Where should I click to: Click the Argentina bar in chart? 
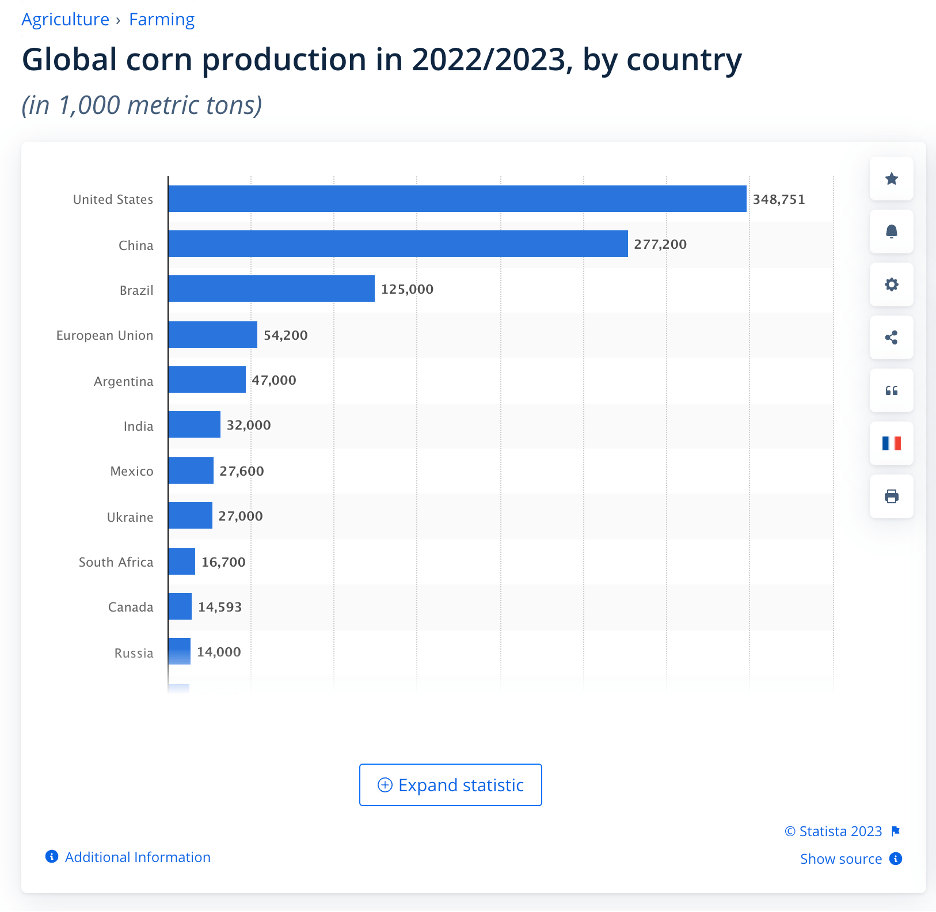(x=207, y=380)
